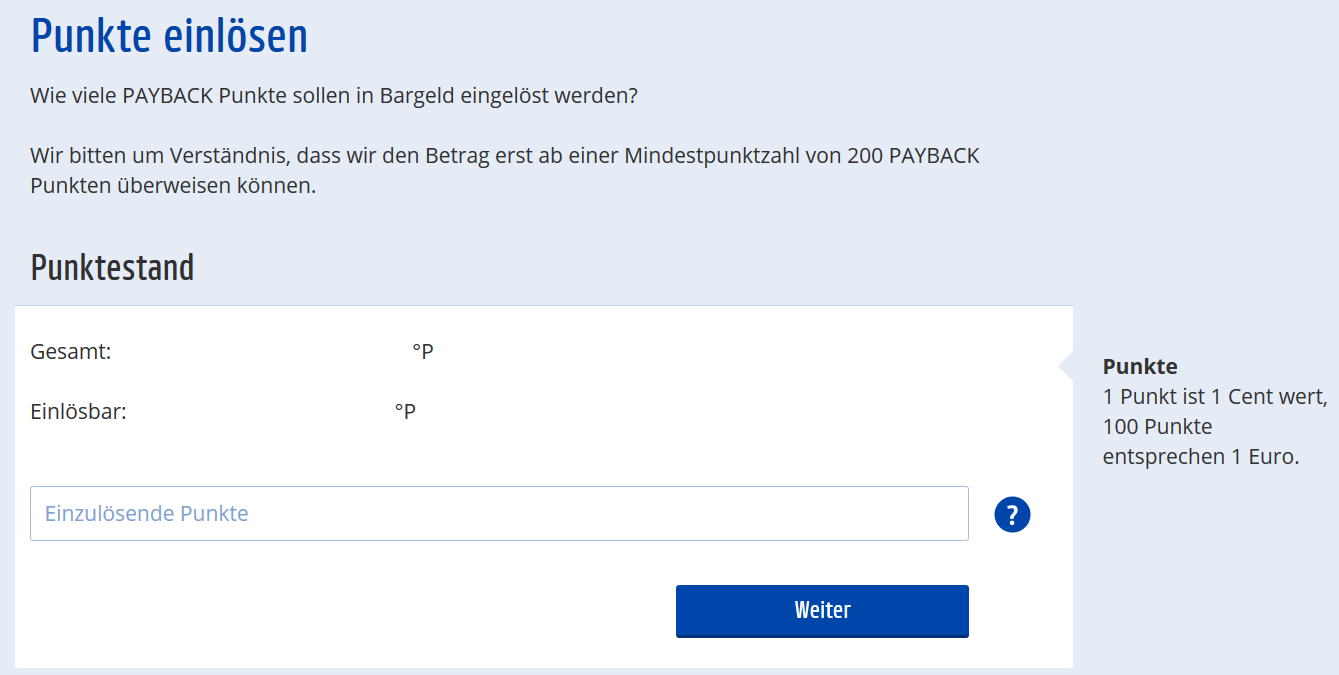Click the circular help icon next to input
Viewport: 1339px width, 675px height.
1012,513
